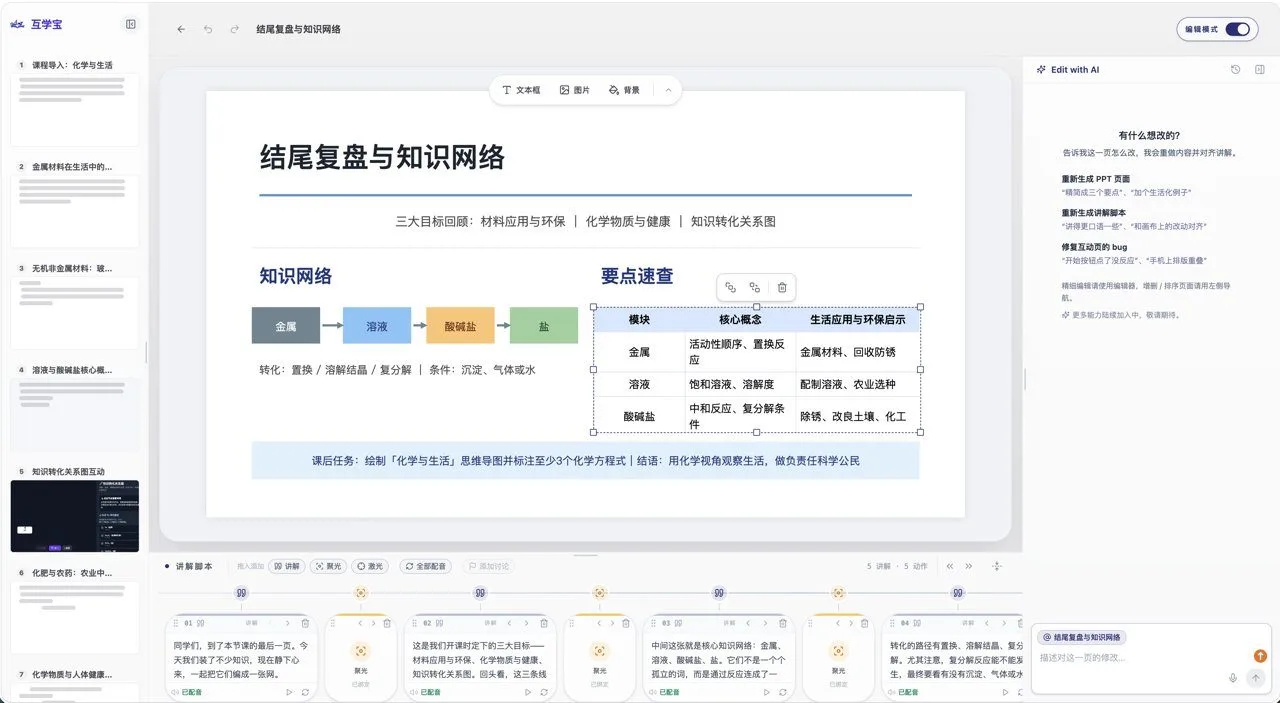Click the redo arrow icon
This screenshot has height=703, width=1280.
234,29
